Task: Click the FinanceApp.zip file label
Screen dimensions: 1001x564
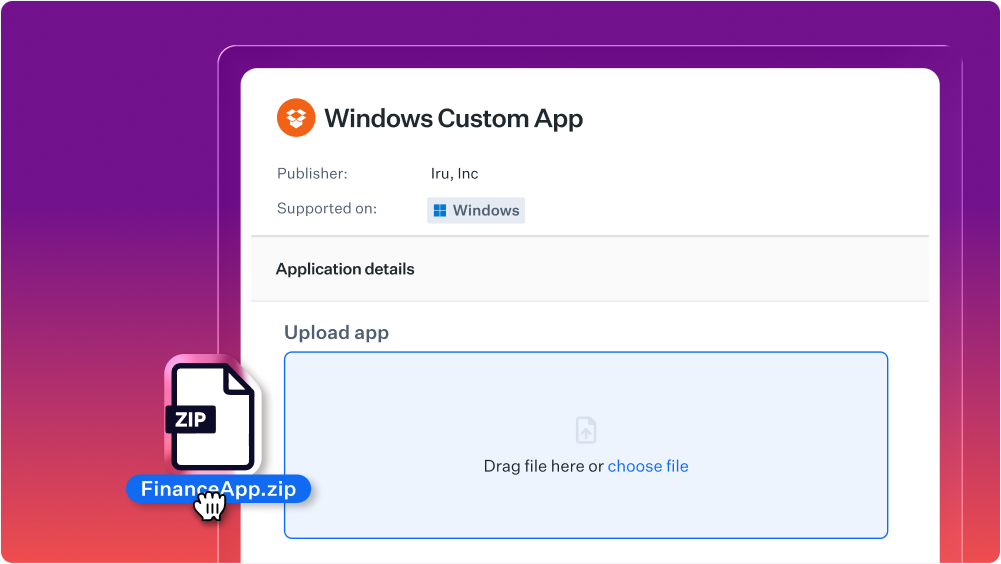Action: point(218,489)
